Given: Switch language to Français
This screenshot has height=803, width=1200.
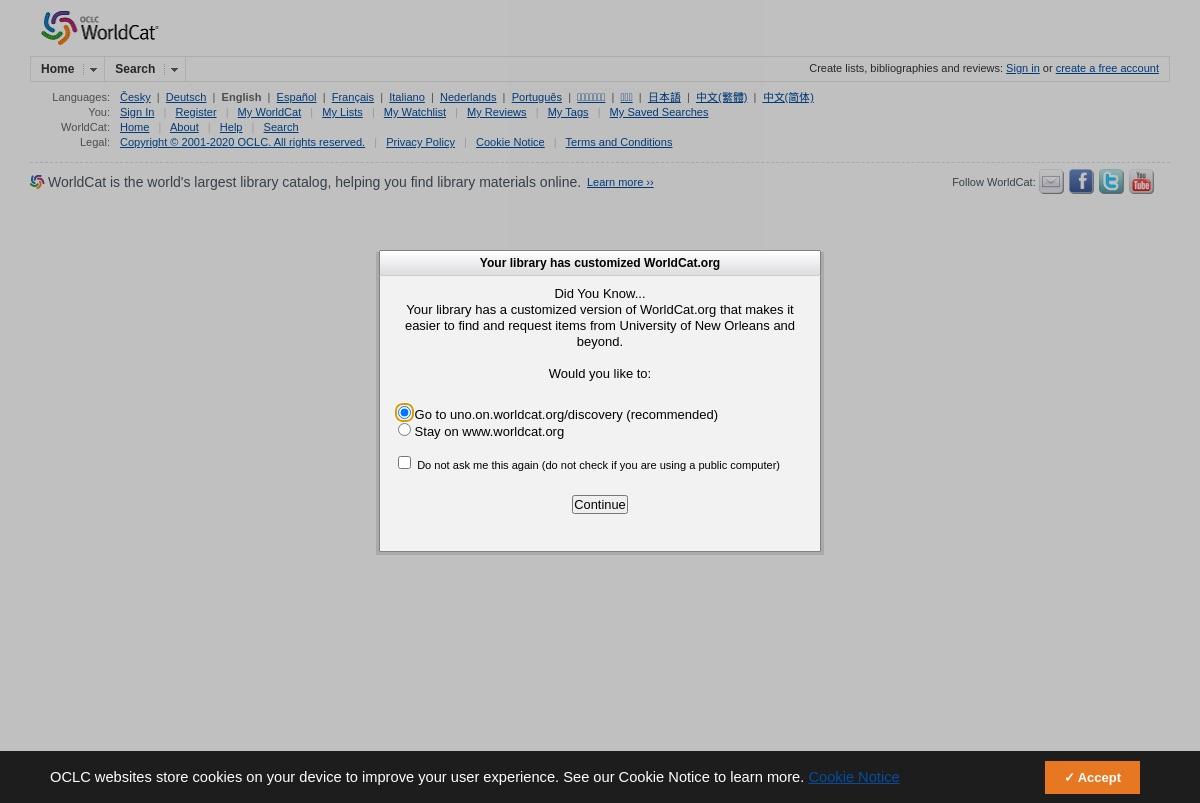Looking at the screenshot, I should 352,97.
